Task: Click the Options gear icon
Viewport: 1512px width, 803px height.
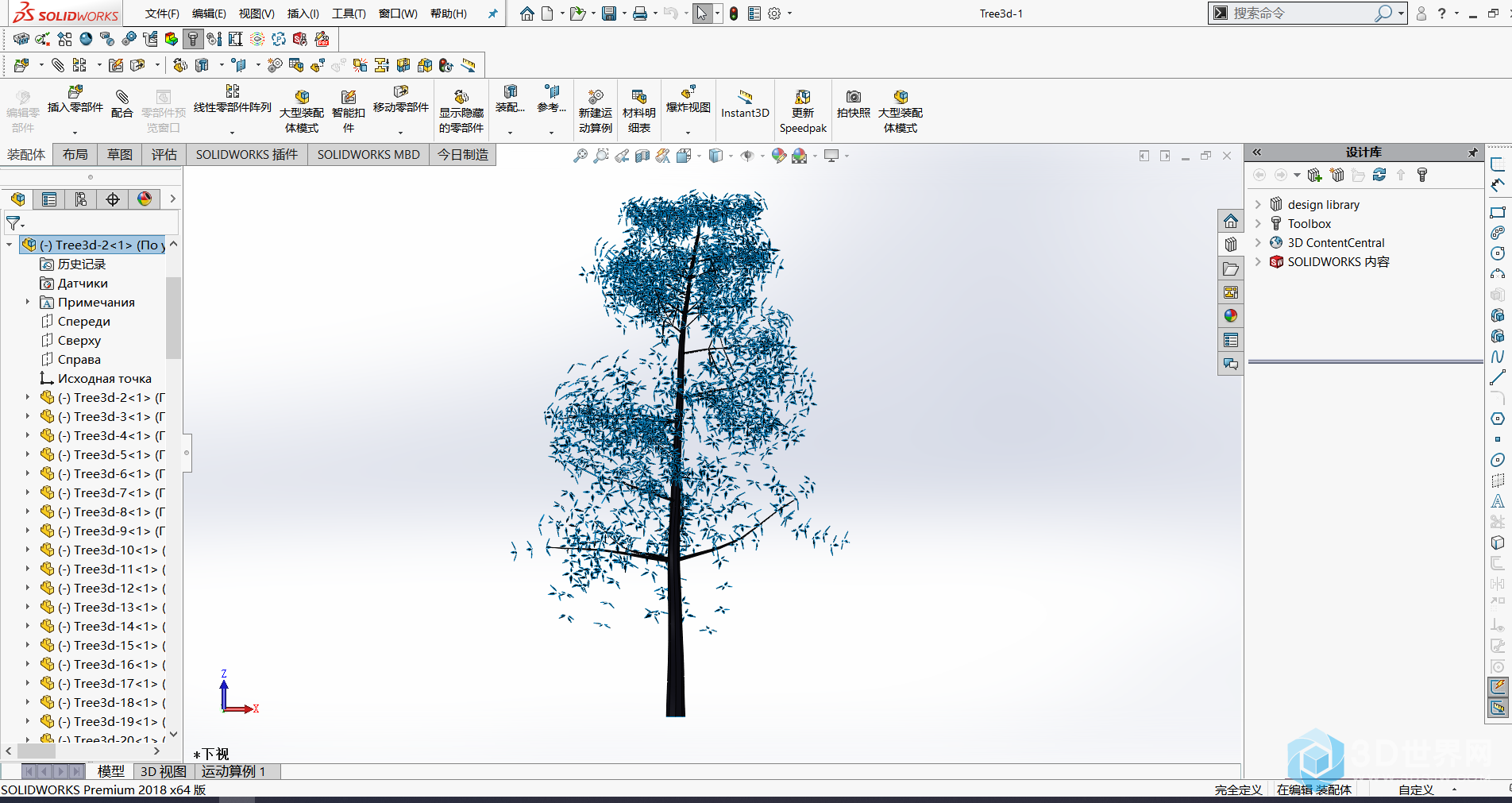Action: pyautogui.click(x=774, y=14)
